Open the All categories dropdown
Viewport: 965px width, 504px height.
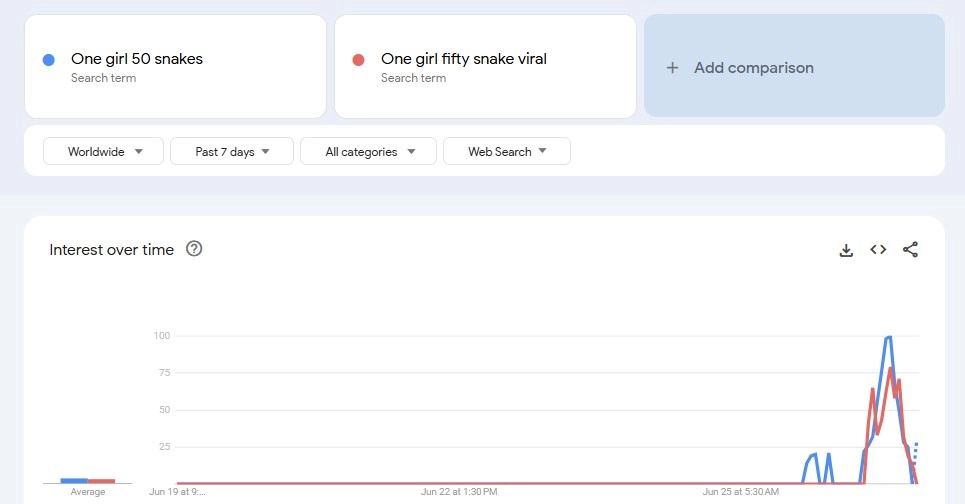click(x=368, y=152)
